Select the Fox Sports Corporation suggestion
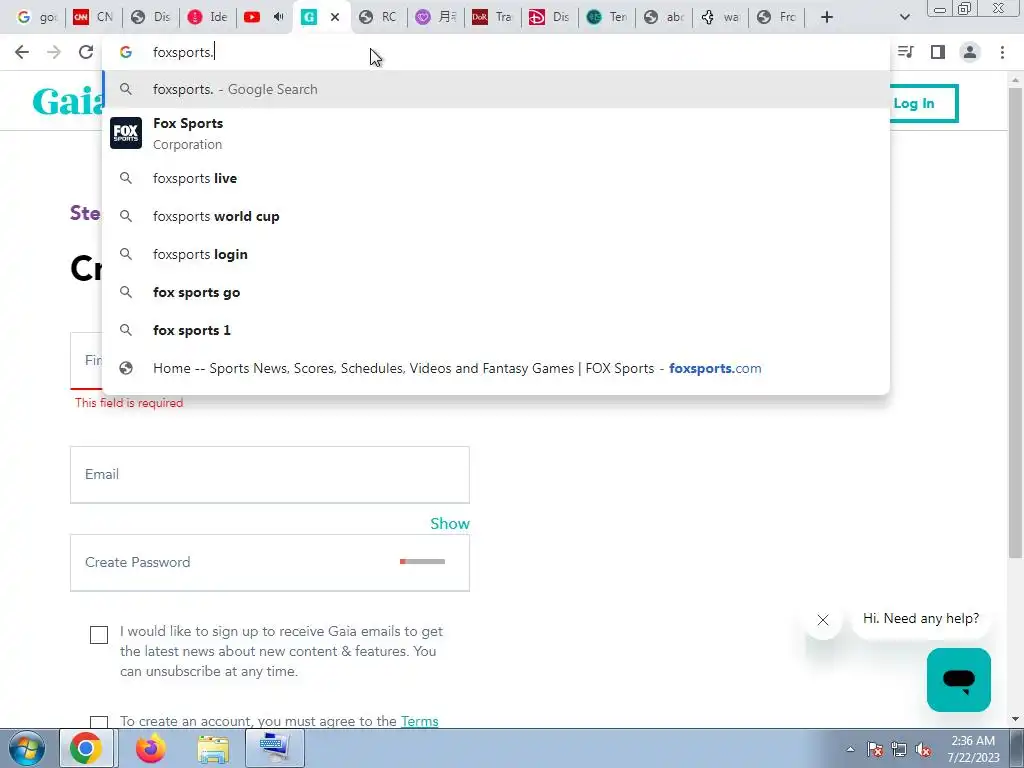 496,133
